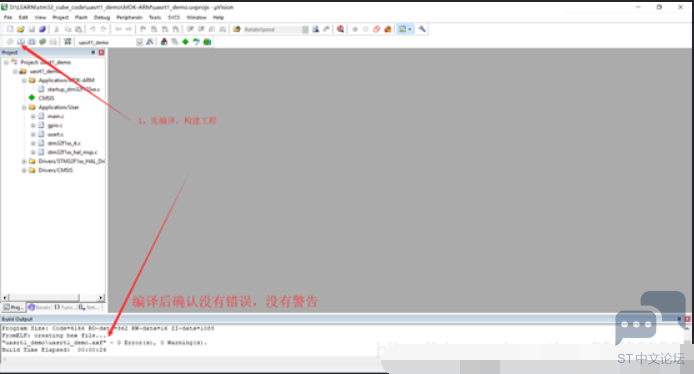Open the Peripherals menu
The width and height of the screenshot is (694, 374).
point(129,17)
